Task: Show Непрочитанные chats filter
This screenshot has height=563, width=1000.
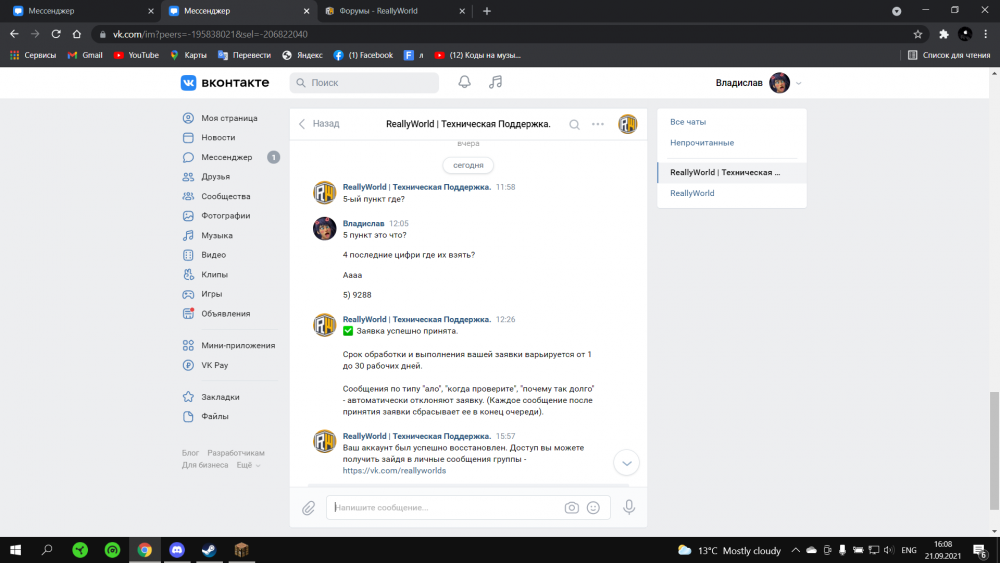Action: 702,143
